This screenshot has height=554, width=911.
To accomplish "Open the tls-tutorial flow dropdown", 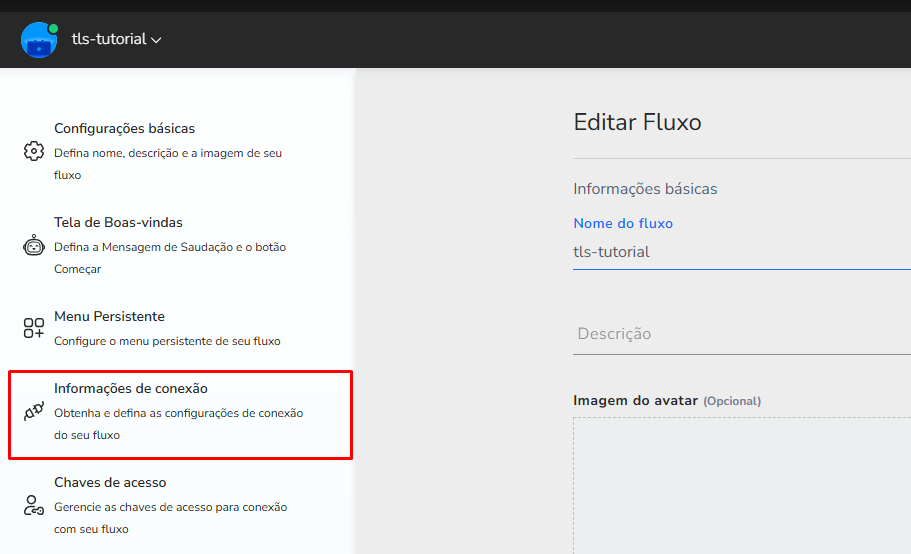I will pyautogui.click(x=108, y=40).
